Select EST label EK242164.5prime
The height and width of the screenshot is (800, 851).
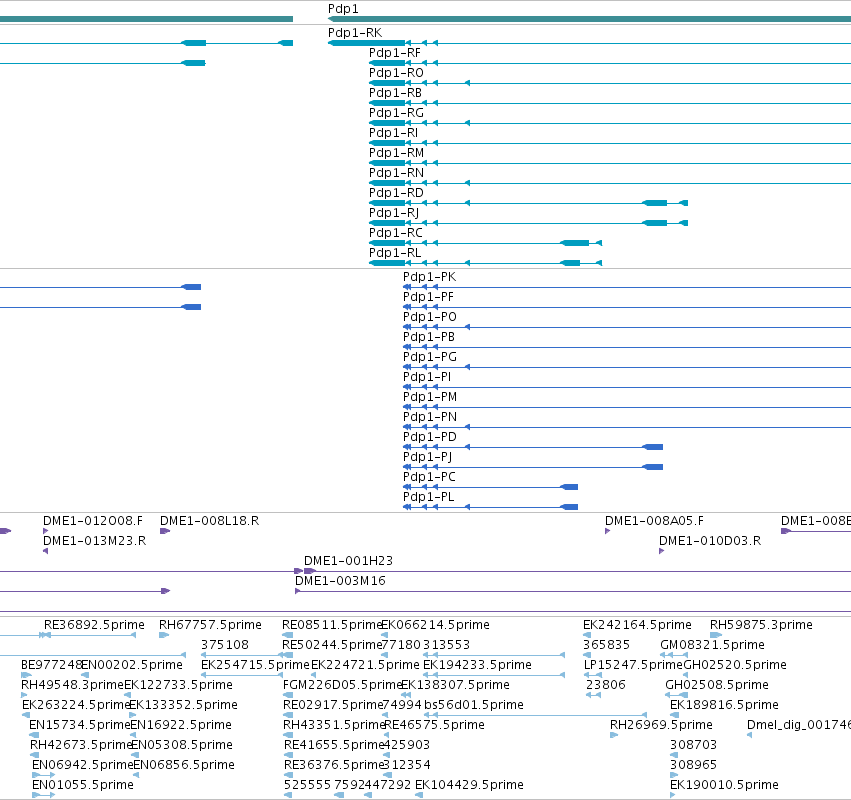pyautogui.click(x=637, y=625)
